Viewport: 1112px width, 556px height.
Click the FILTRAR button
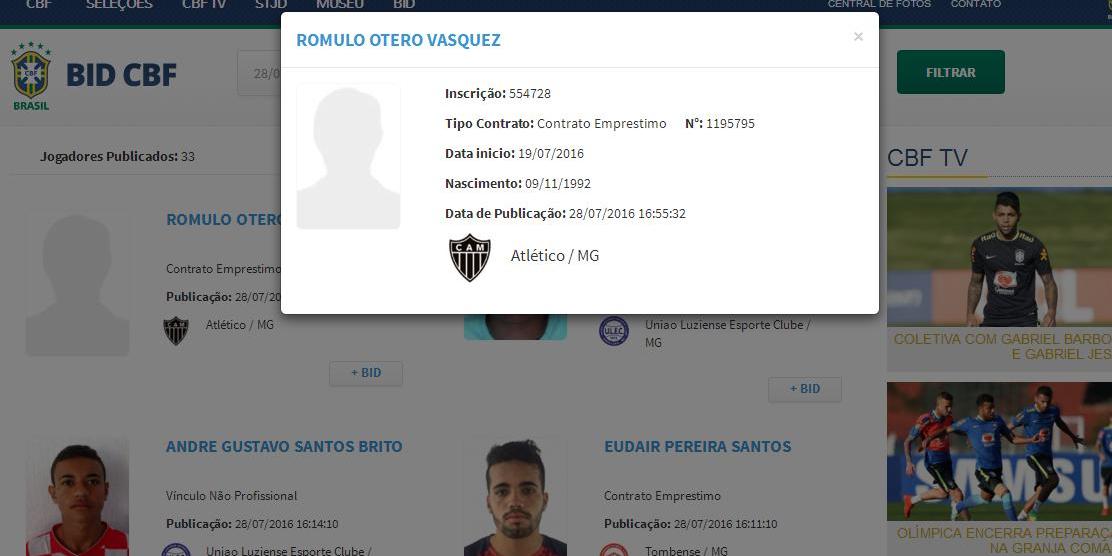click(950, 72)
